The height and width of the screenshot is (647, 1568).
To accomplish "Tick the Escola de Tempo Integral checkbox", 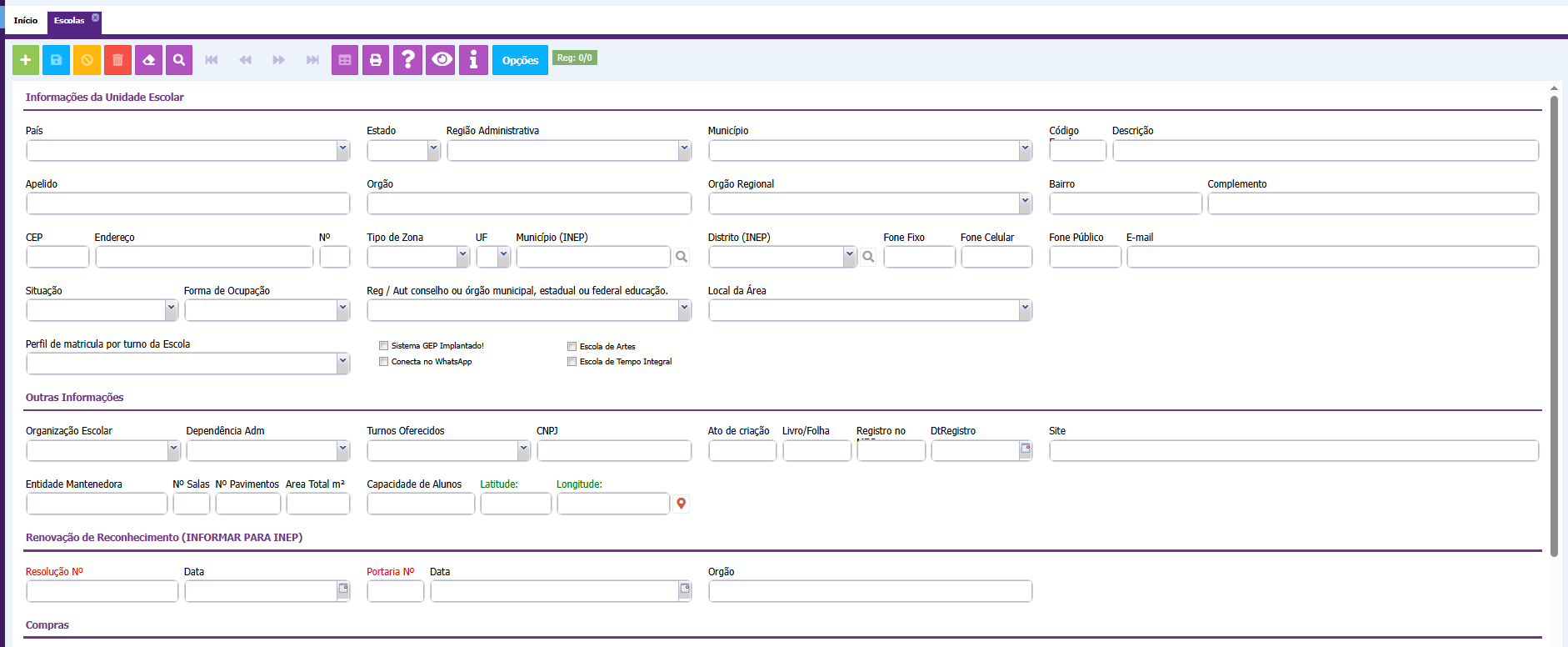I will pyautogui.click(x=572, y=362).
